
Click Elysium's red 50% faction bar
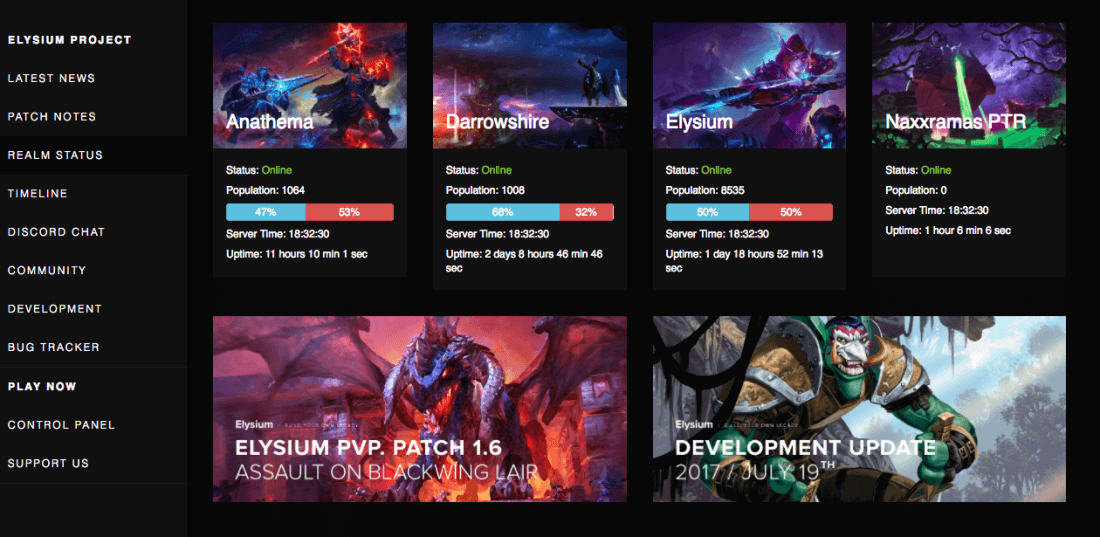pyautogui.click(x=791, y=212)
